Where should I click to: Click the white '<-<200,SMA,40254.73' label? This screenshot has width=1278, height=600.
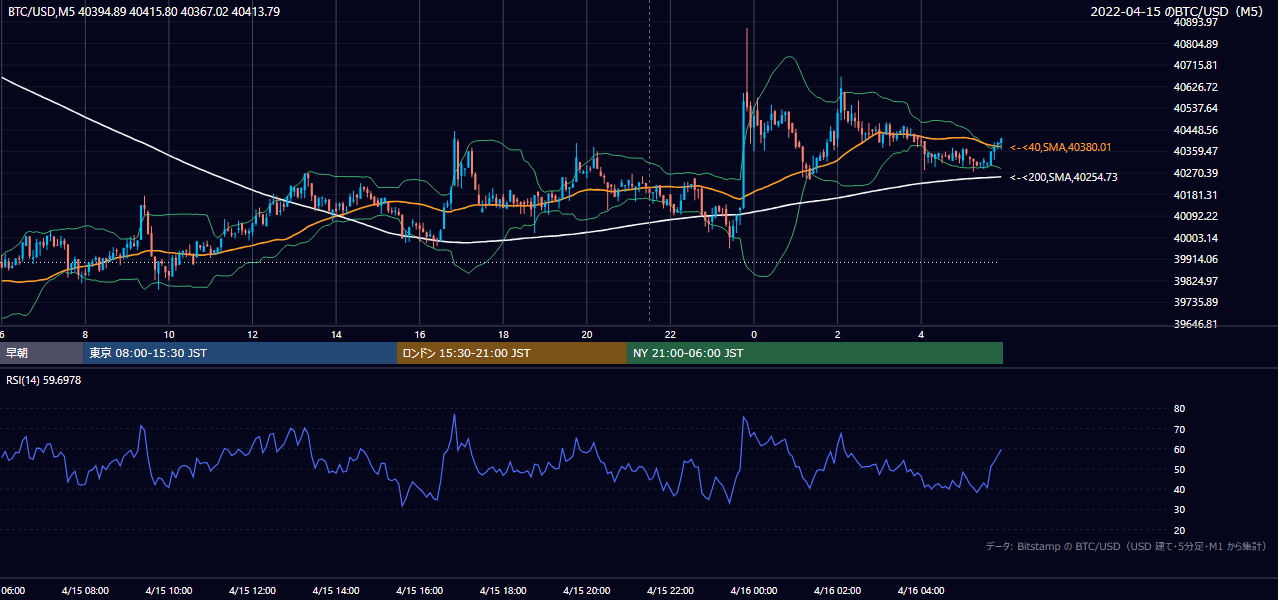pos(1064,177)
